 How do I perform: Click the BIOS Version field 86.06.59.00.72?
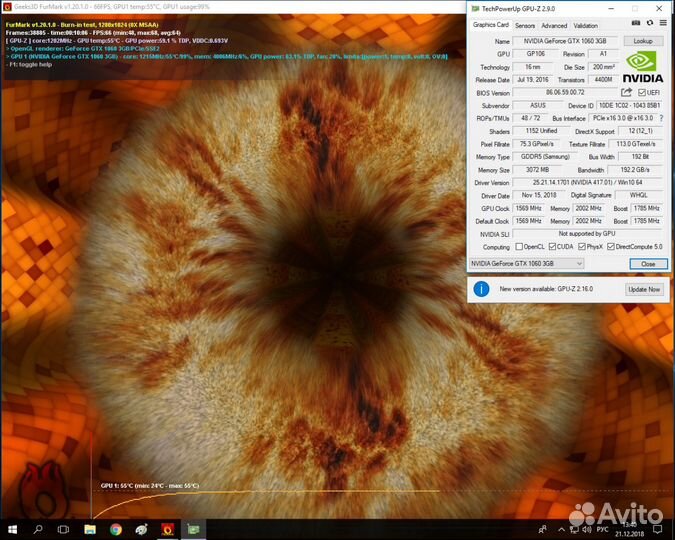(x=565, y=92)
